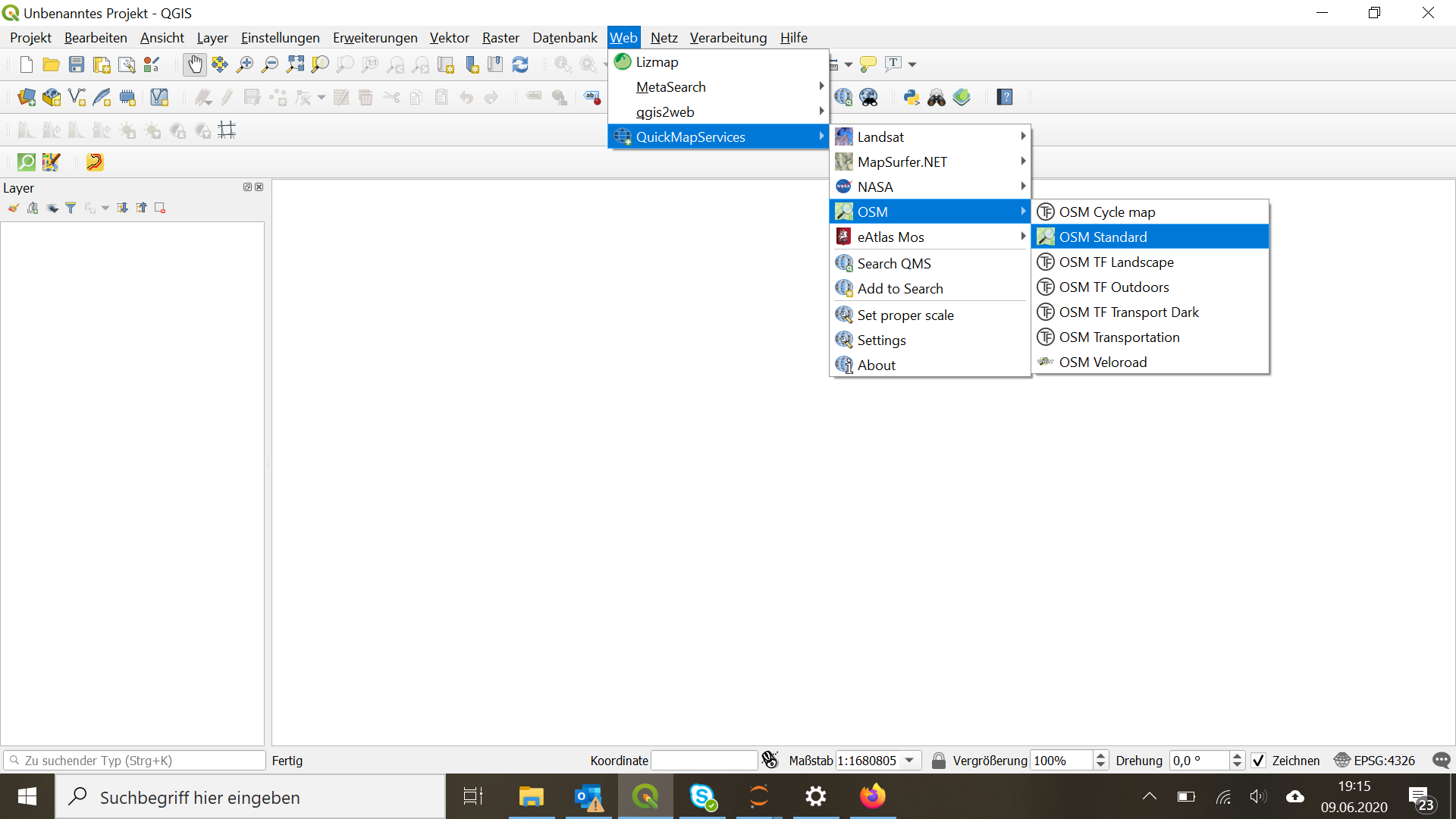Select the Pan Map hand tool
This screenshot has height=819, width=1456.
tap(195, 64)
